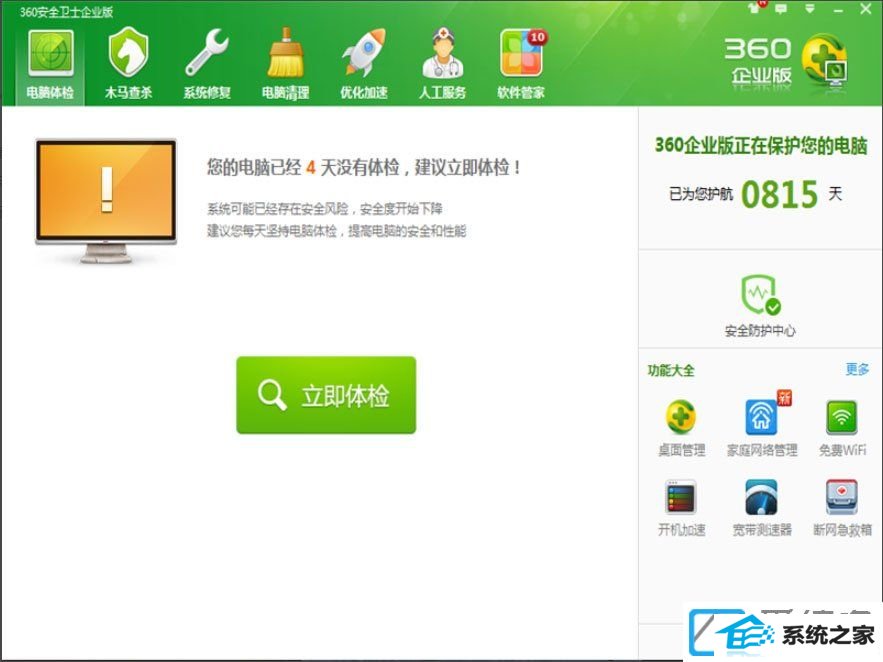This screenshot has height=662, width=883.
Task: Open 人工服务 doctor support
Action: (x=443, y=65)
